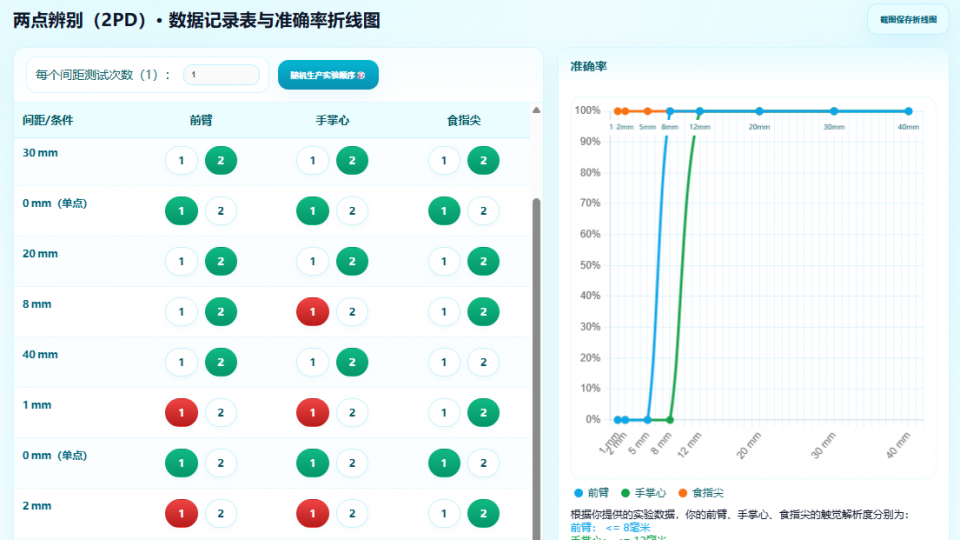Image resolution: width=960 pixels, height=540 pixels.
Task: Select 1 for 食指尖 in 40 mm row
Action: click(x=444, y=362)
